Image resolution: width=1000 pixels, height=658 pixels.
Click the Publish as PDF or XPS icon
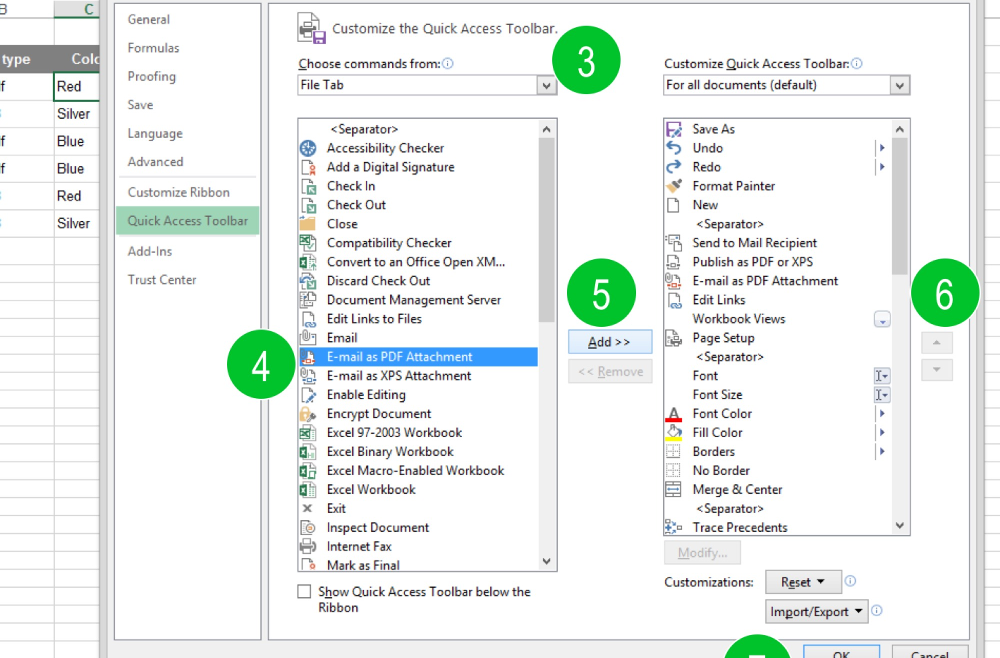(x=673, y=262)
